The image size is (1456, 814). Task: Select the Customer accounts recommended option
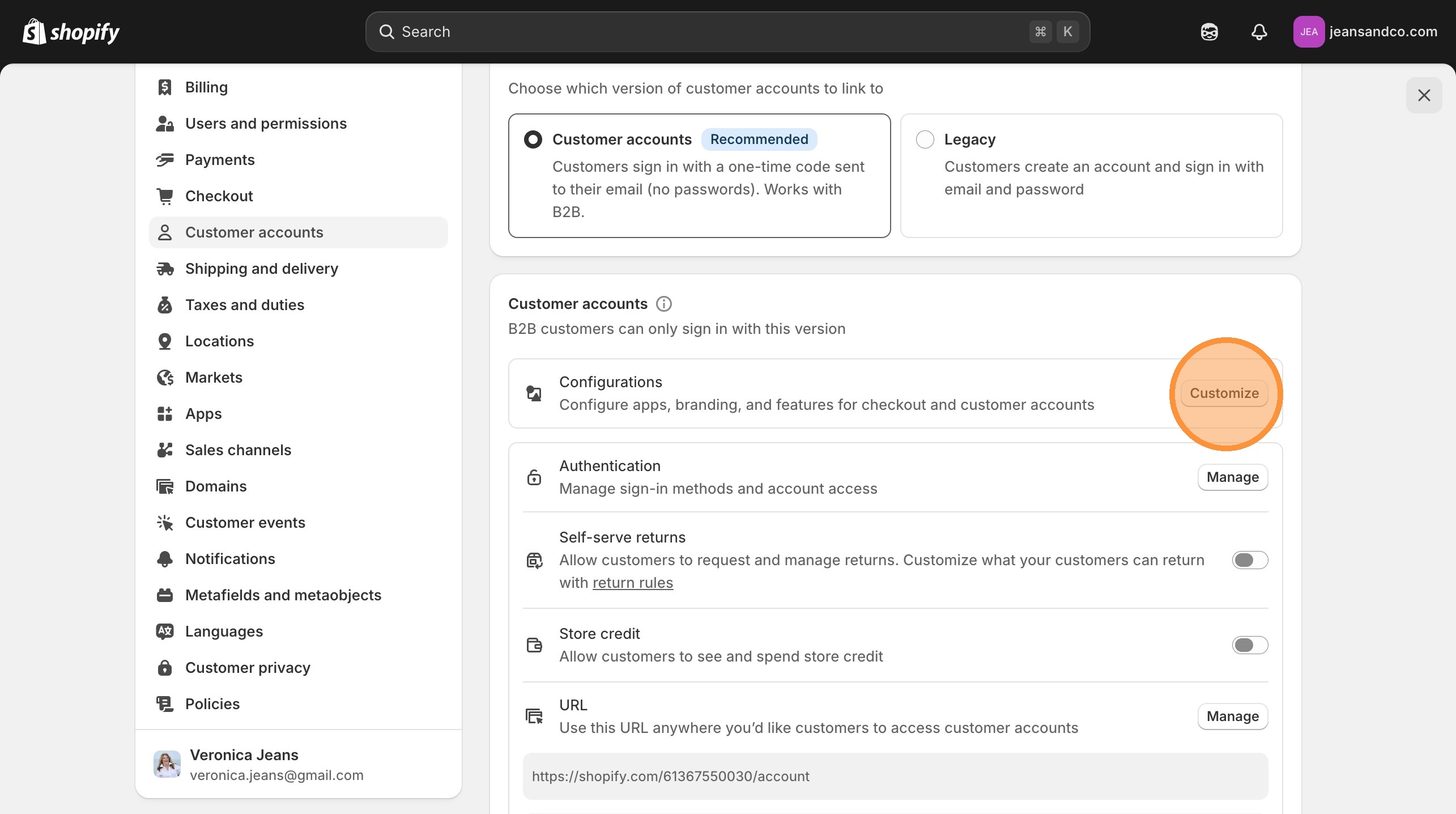tap(533, 139)
